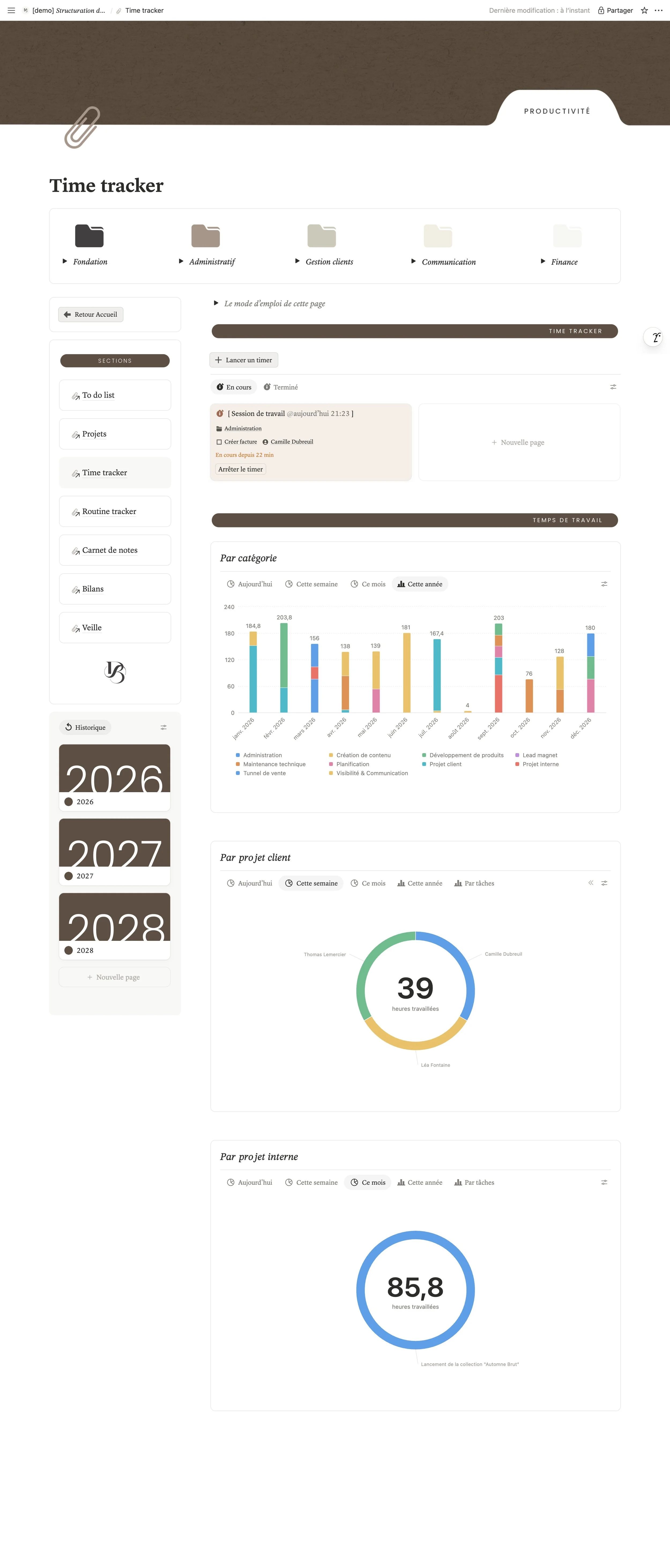The image size is (670, 1568).
Task: Star this page as favorite
Action: click(645, 10)
